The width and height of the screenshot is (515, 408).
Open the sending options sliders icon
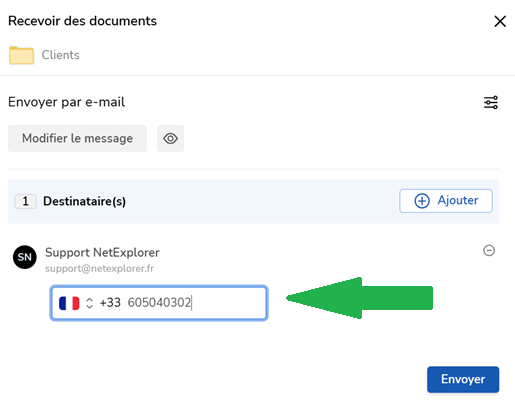click(x=491, y=102)
